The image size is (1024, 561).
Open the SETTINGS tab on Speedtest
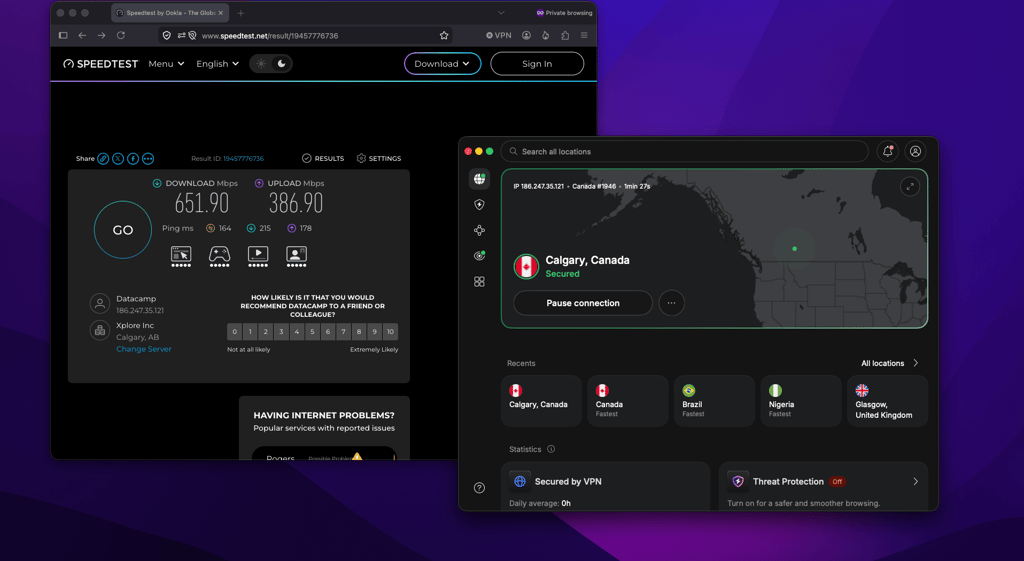(x=379, y=158)
